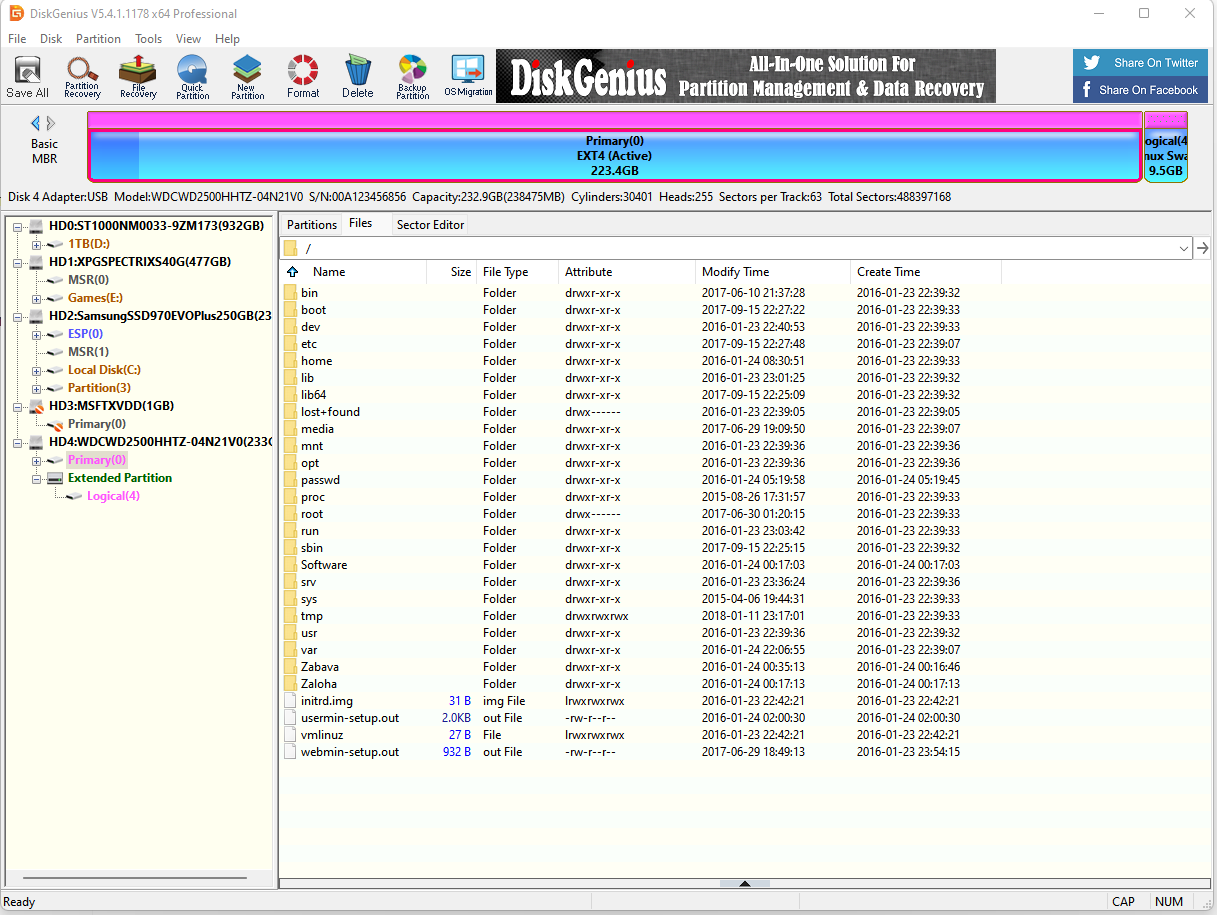Expand the 1TB(D:) tree node

click(x=37, y=244)
